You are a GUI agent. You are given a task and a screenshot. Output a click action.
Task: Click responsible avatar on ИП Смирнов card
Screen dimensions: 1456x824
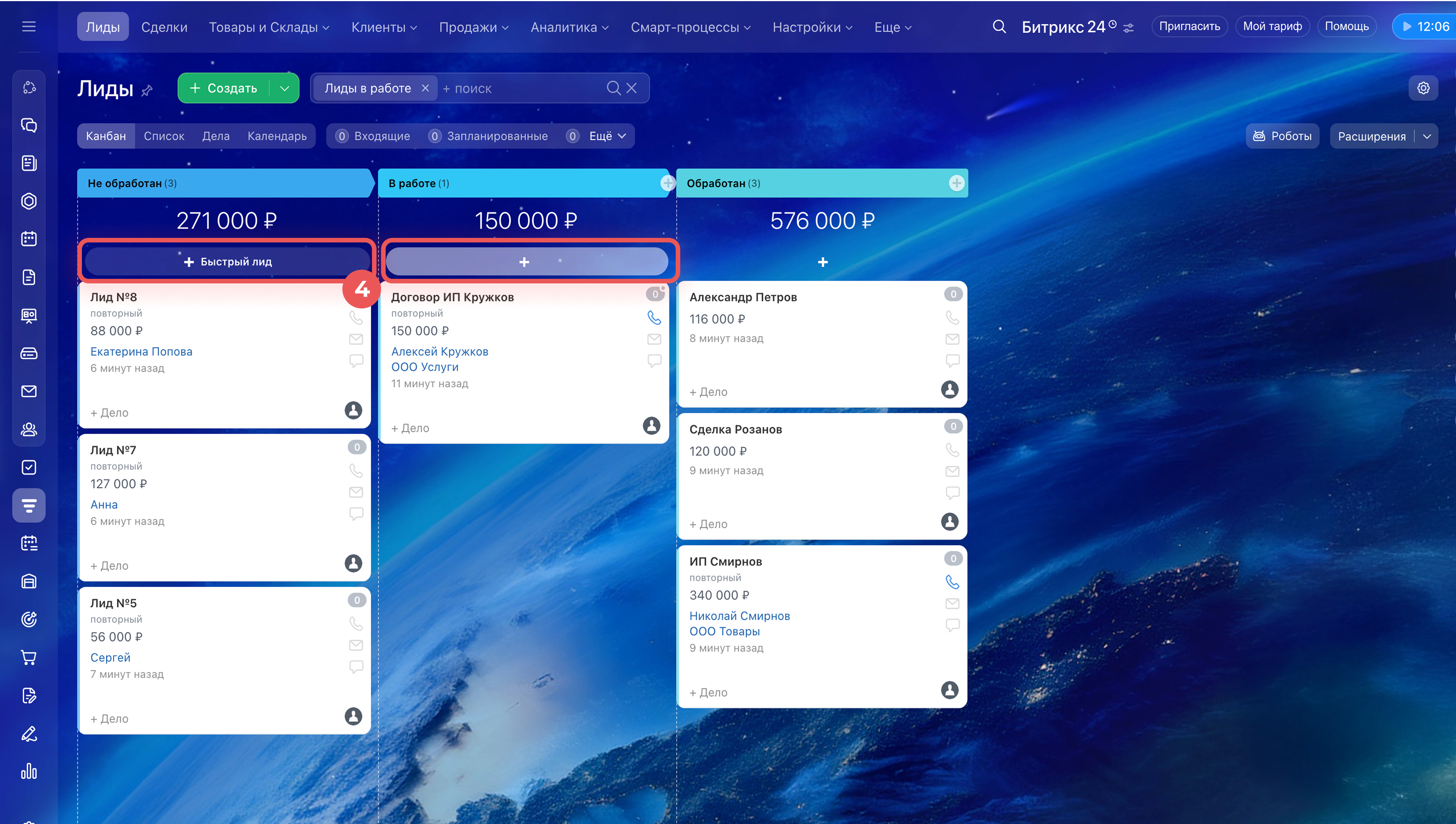pyautogui.click(x=949, y=690)
